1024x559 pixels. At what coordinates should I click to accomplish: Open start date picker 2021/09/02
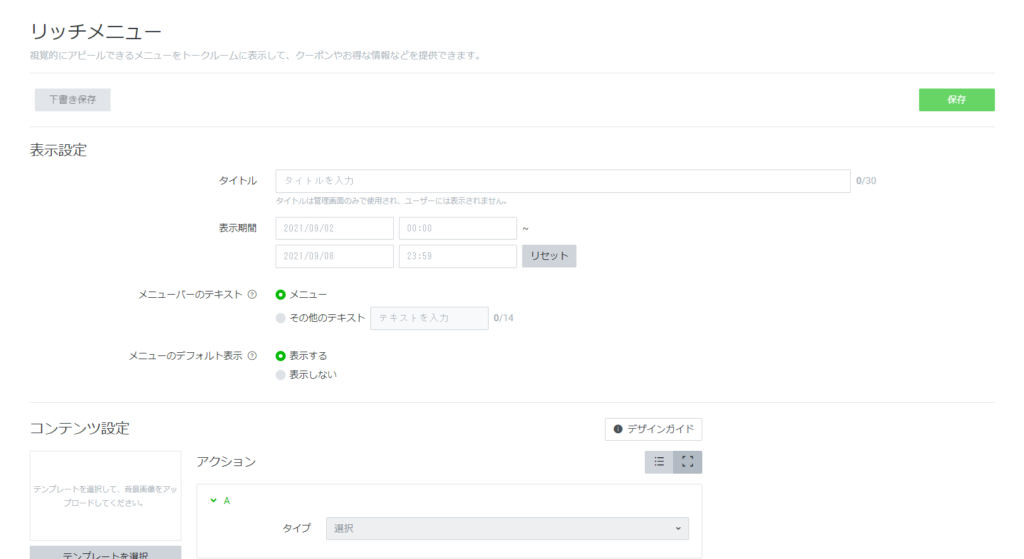(x=334, y=229)
